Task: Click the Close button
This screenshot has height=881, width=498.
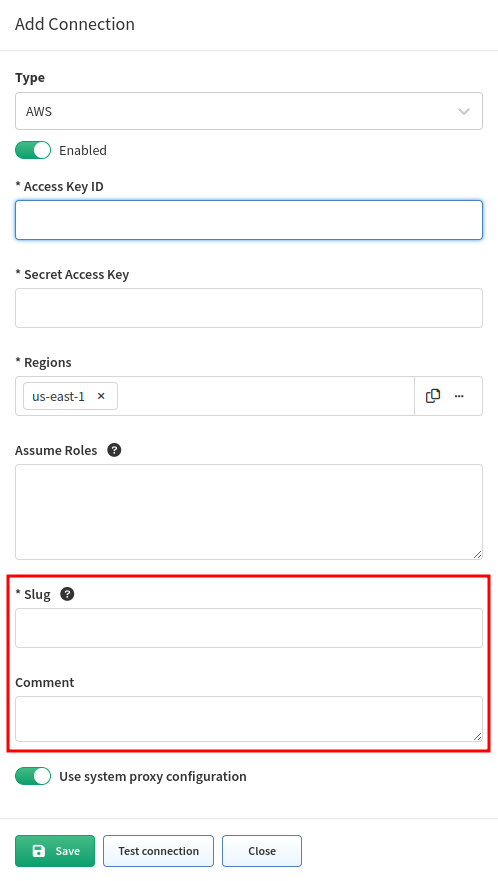Action: 262,851
